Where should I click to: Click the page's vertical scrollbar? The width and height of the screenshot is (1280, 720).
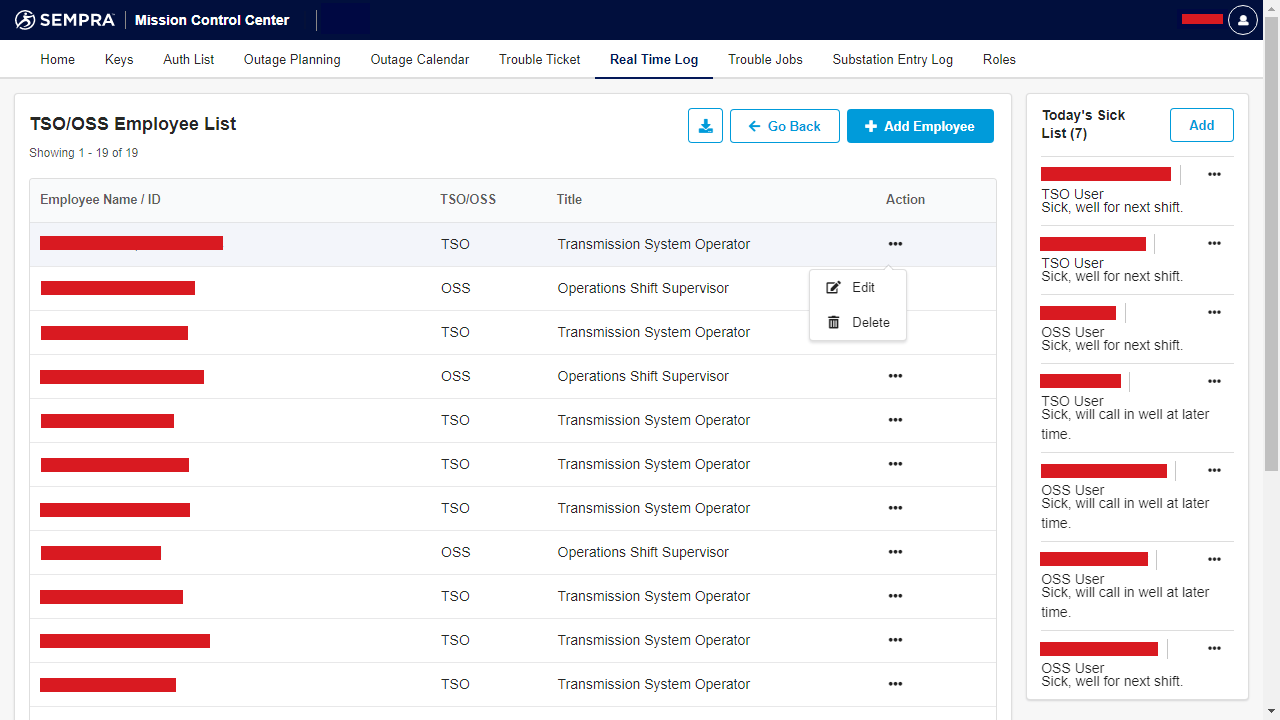click(x=1272, y=250)
